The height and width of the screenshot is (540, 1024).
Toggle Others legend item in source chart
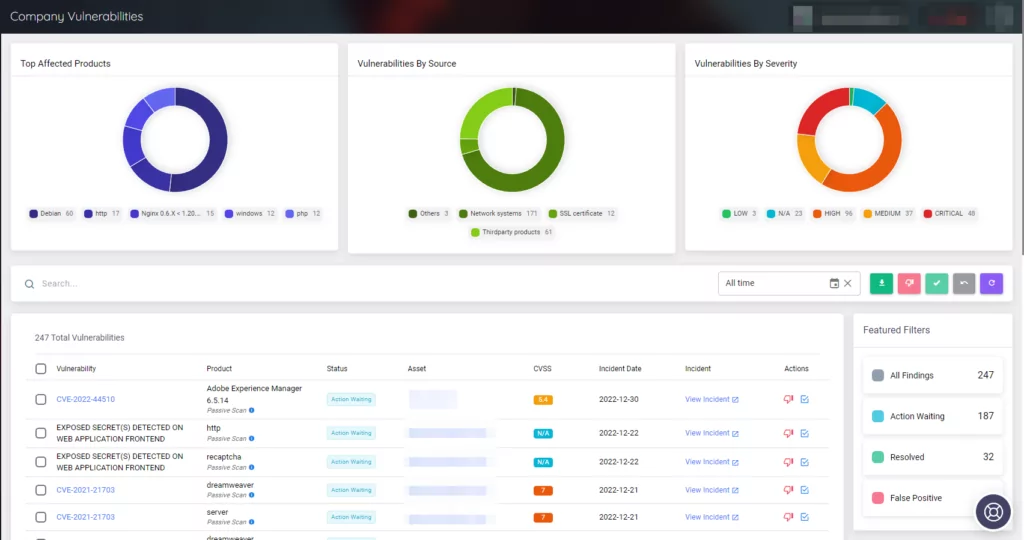click(x=429, y=214)
